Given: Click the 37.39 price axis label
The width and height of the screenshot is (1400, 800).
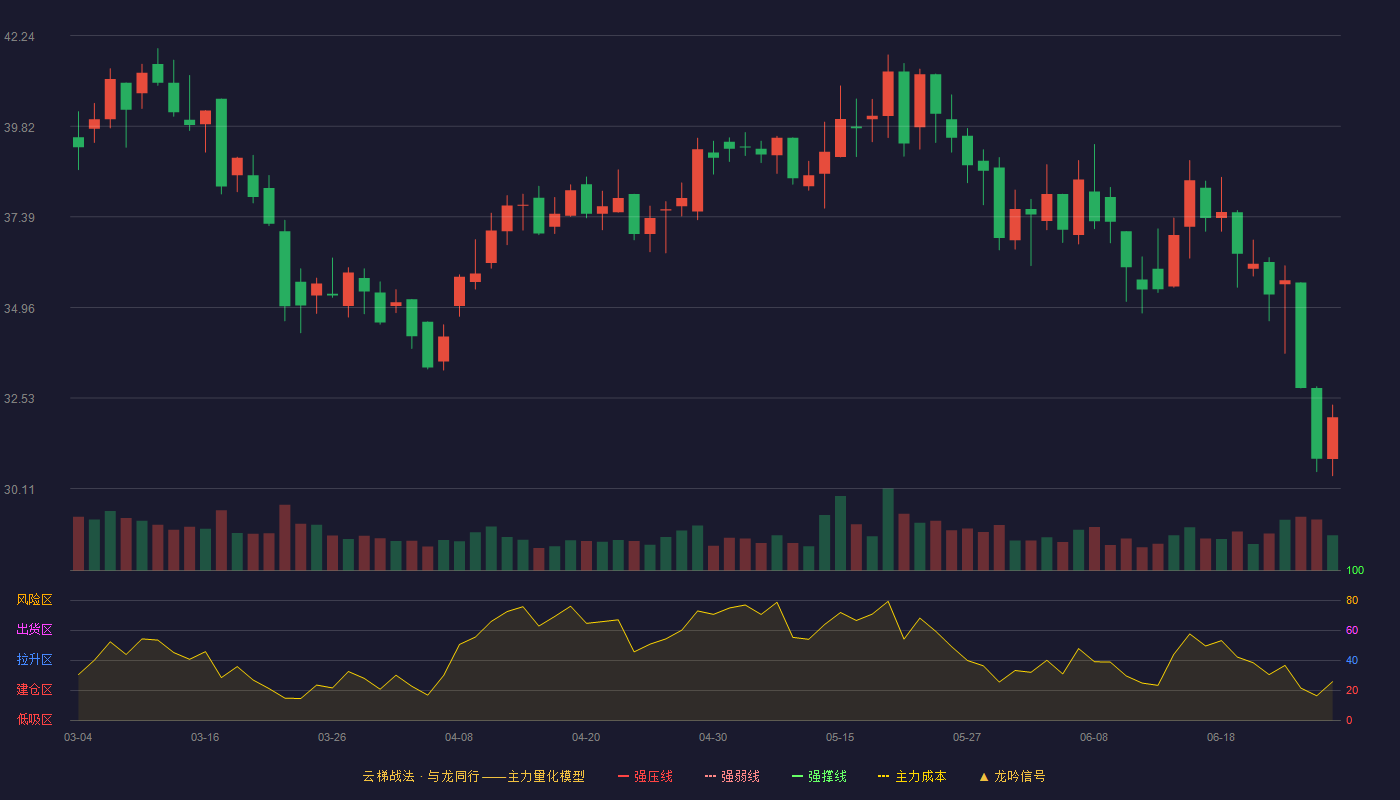Looking at the screenshot, I should pyautogui.click(x=19, y=218).
